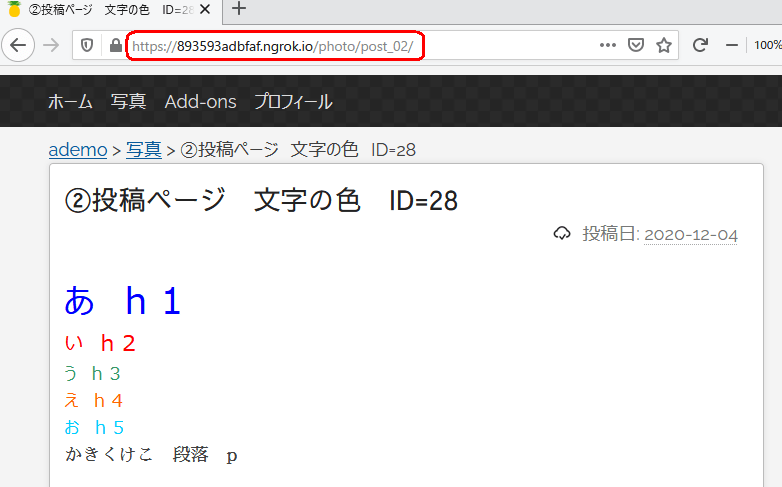Go back with the browser back arrow
The image size is (782, 487).
(x=18, y=45)
